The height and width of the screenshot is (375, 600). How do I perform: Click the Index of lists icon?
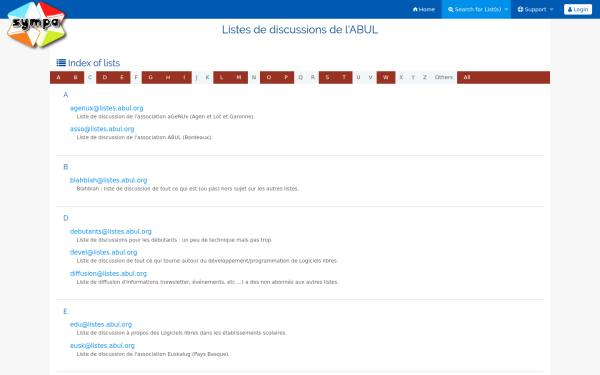[x=61, y=62]
